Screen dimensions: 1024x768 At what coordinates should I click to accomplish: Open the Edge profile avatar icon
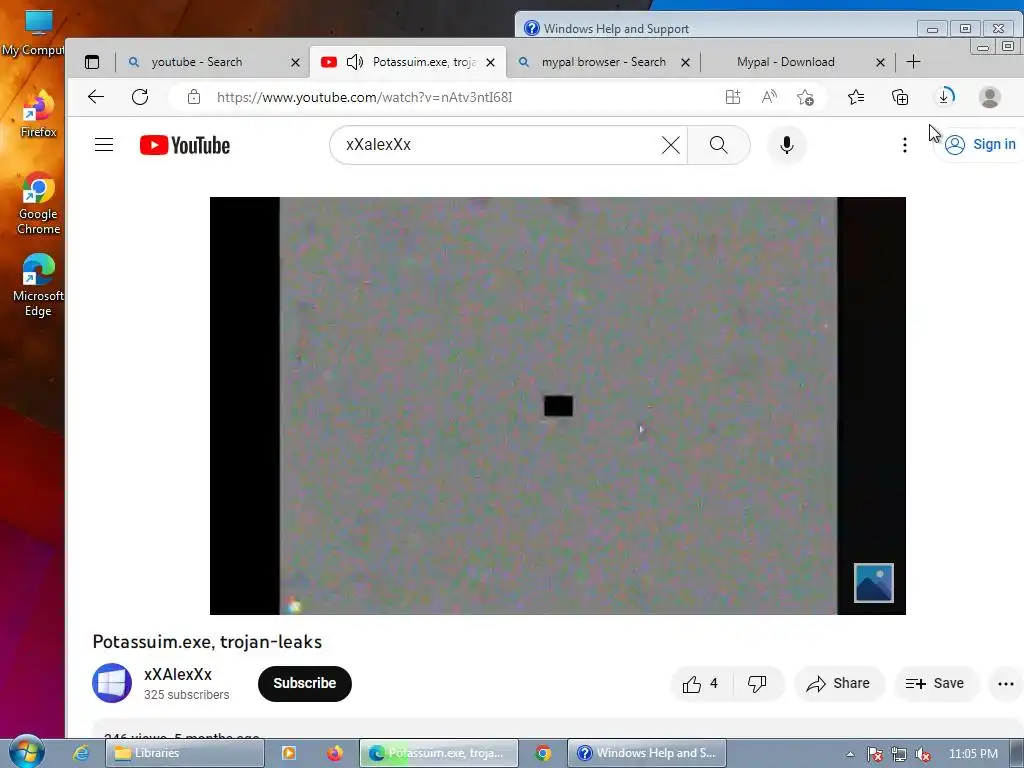pos(990,97)
